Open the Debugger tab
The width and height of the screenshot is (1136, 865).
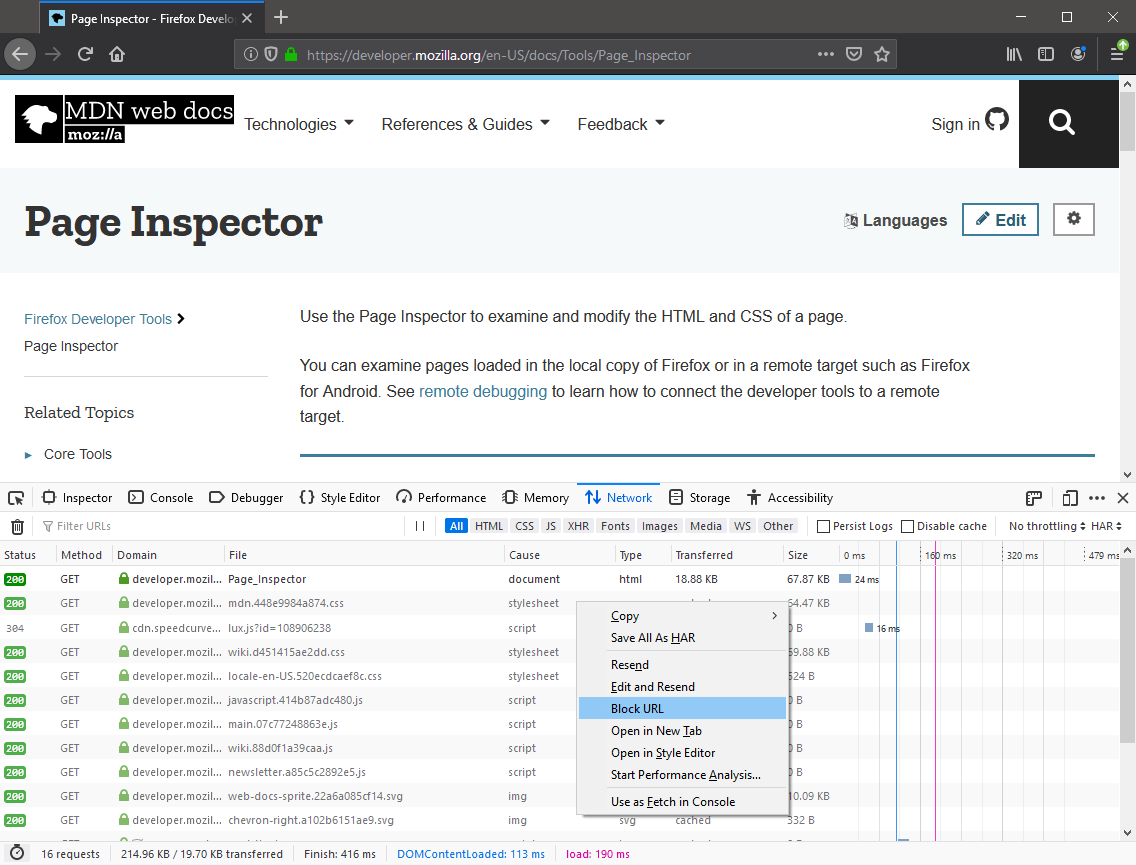coord(246,498)
